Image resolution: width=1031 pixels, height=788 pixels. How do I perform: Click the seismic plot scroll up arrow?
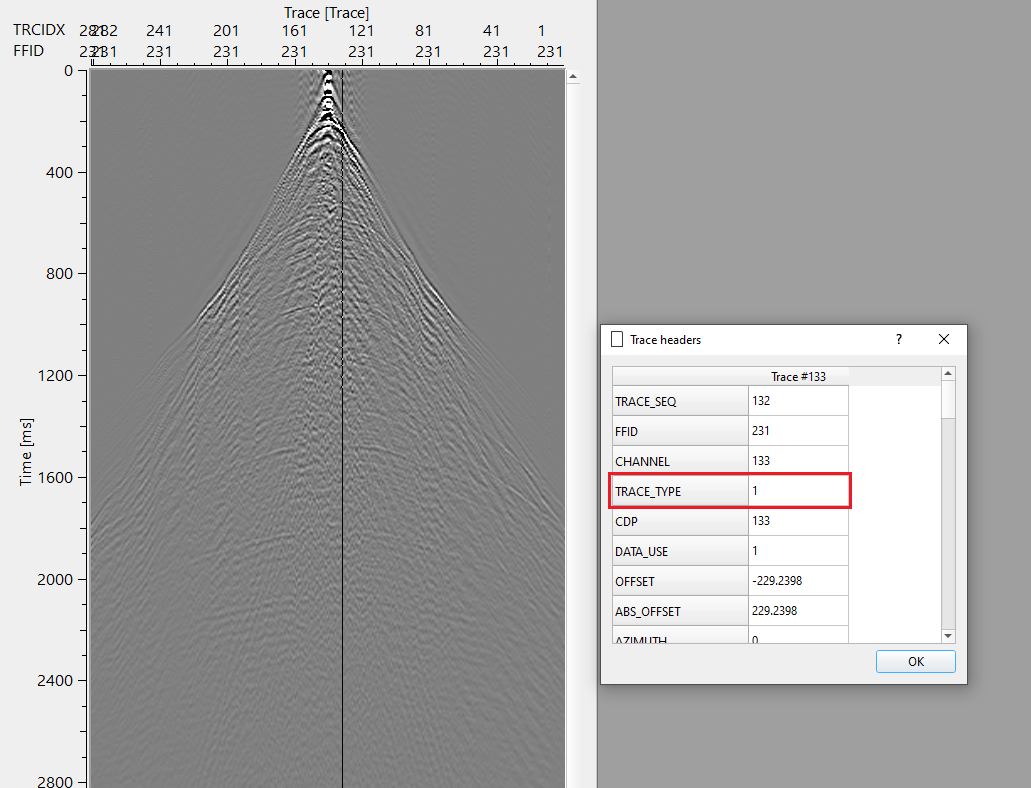pos(573,76)
